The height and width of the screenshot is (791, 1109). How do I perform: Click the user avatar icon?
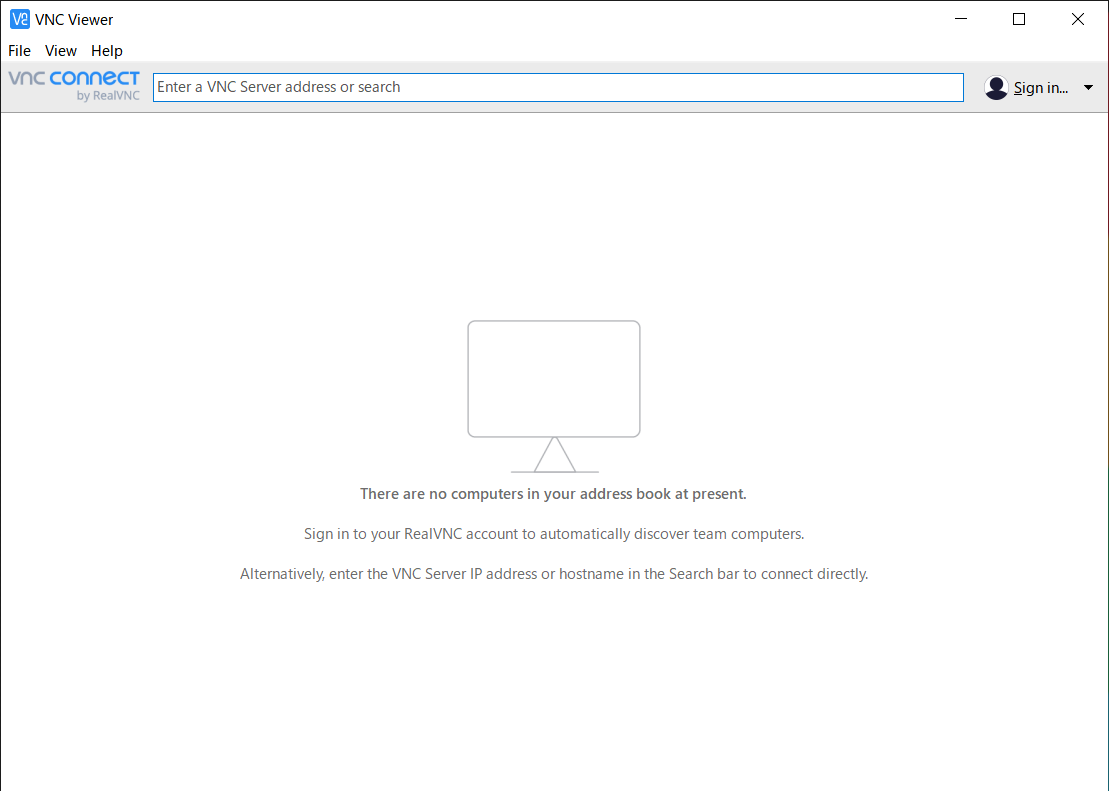coord(996,88)
